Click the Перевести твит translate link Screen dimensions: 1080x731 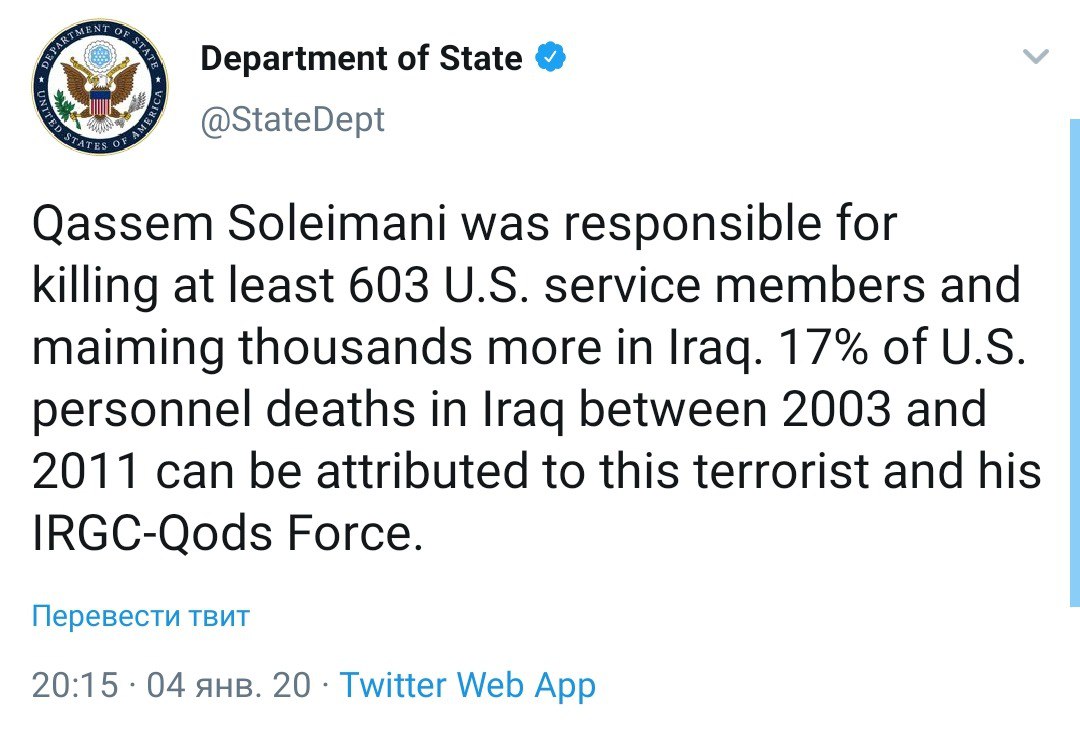coord(141,616)
